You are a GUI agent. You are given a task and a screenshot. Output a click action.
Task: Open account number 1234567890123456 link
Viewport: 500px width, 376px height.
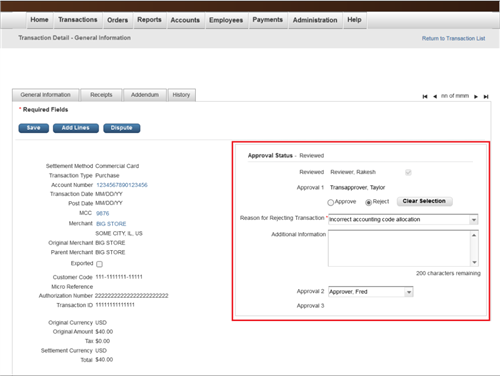[122, 185]
